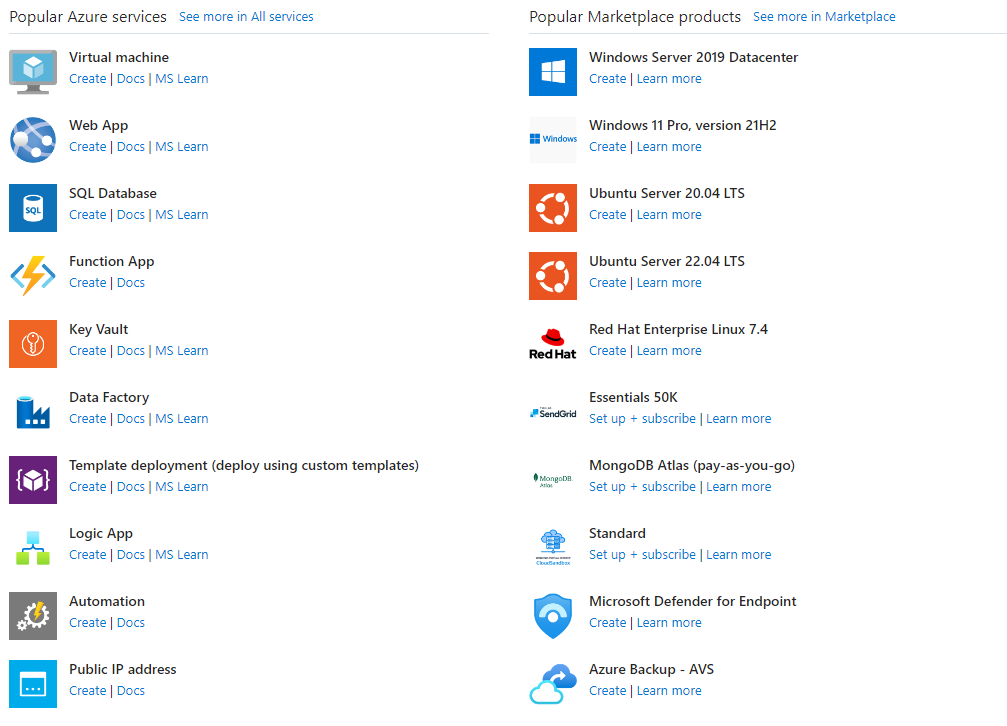Open Docs for Data Factory

(x=130, y=419)
